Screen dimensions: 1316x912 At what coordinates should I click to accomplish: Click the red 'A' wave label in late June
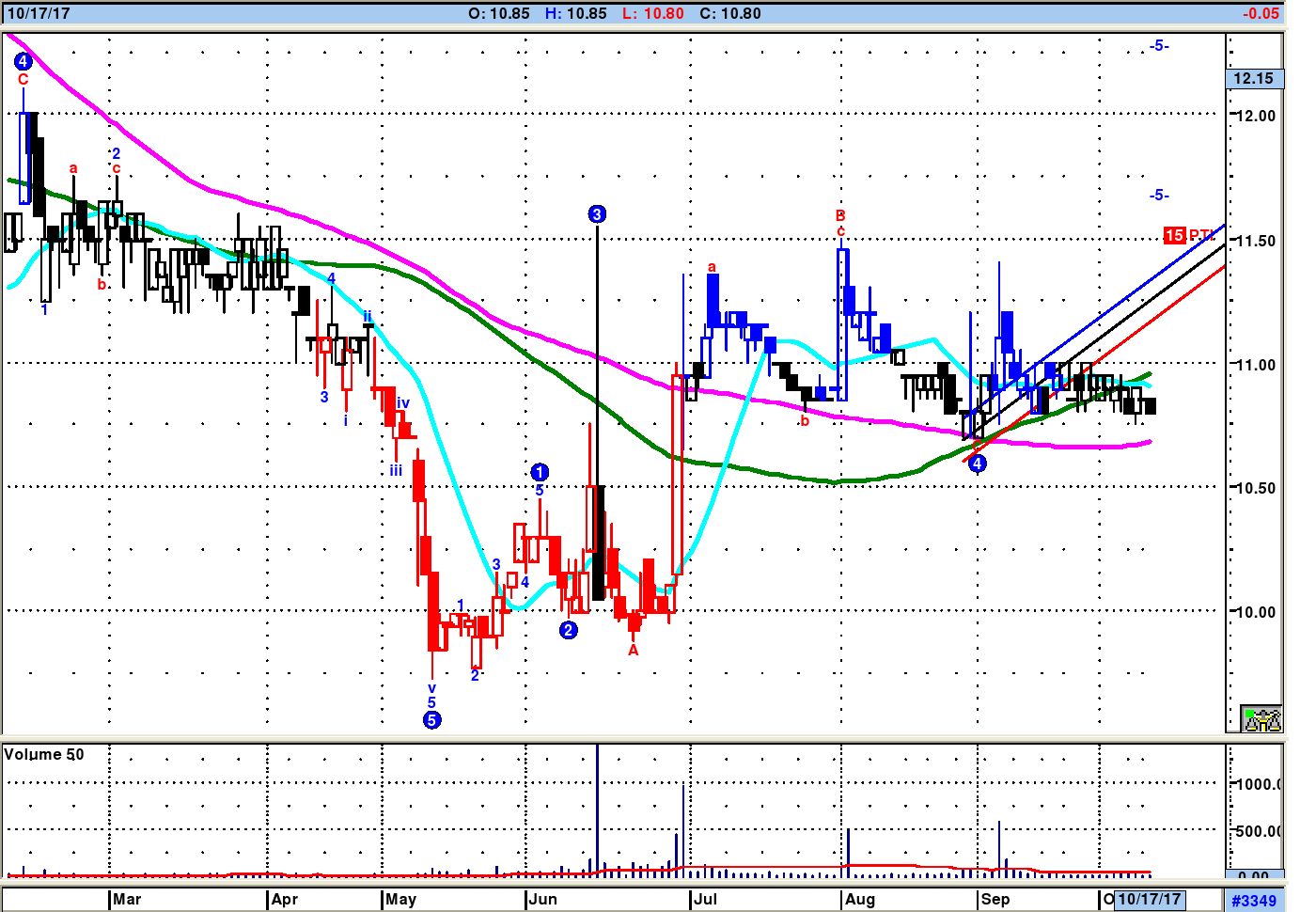[634, 651]
